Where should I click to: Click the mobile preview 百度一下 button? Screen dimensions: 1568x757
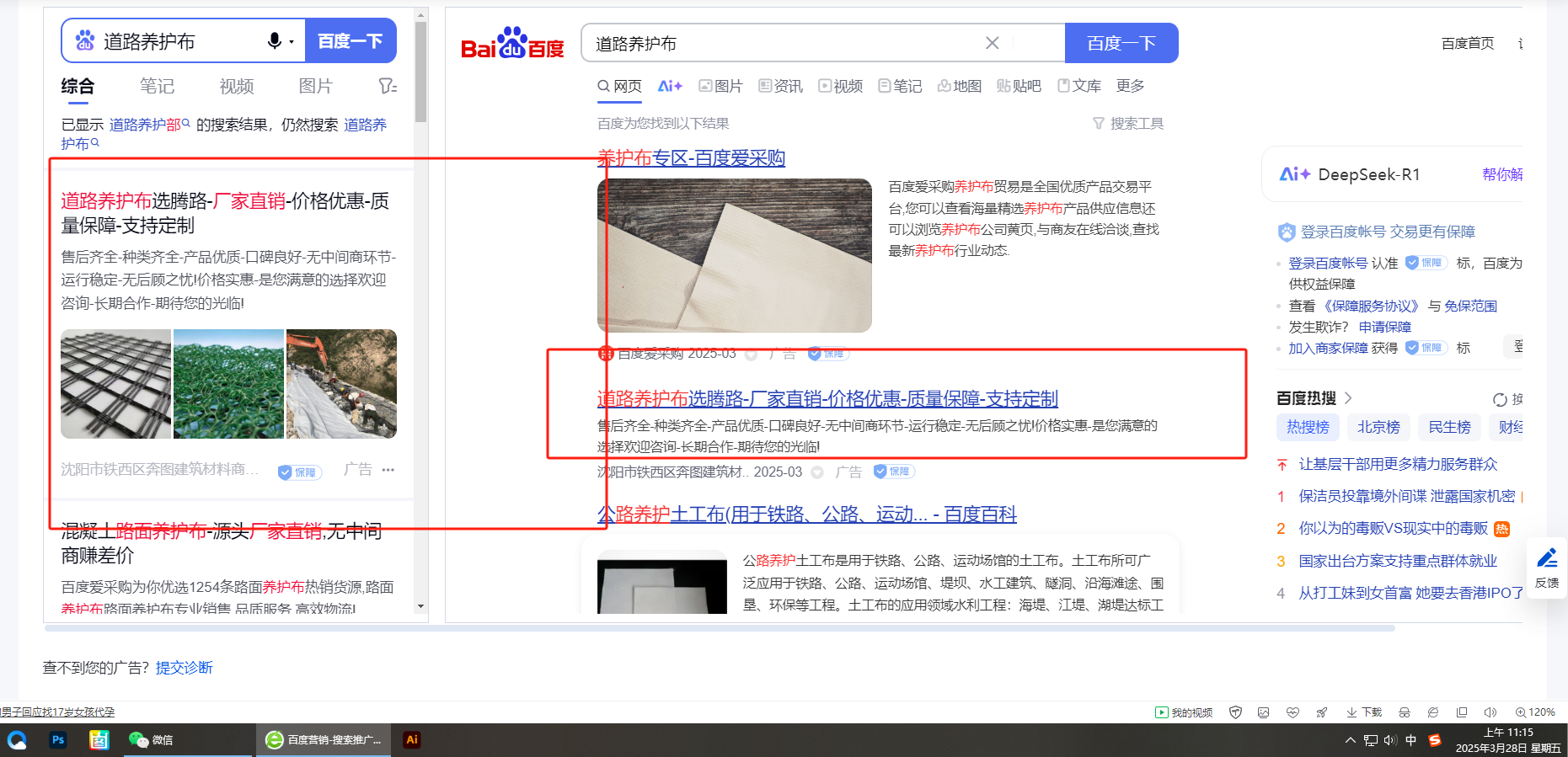[x=351, y=40]
